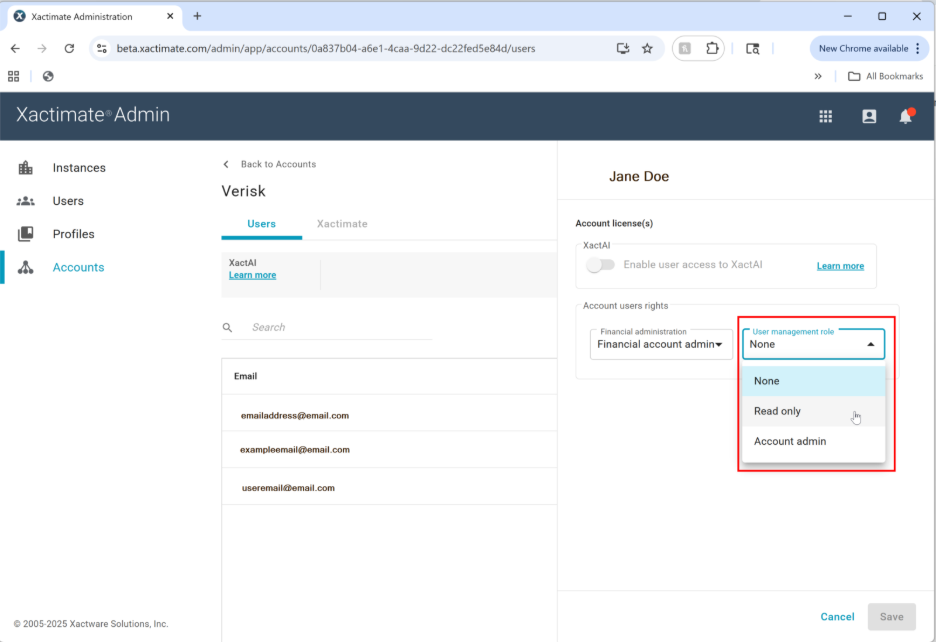Screen dimensions: 936x642
Task: Click Learn more in Account license panel
Action: [840, 266]
